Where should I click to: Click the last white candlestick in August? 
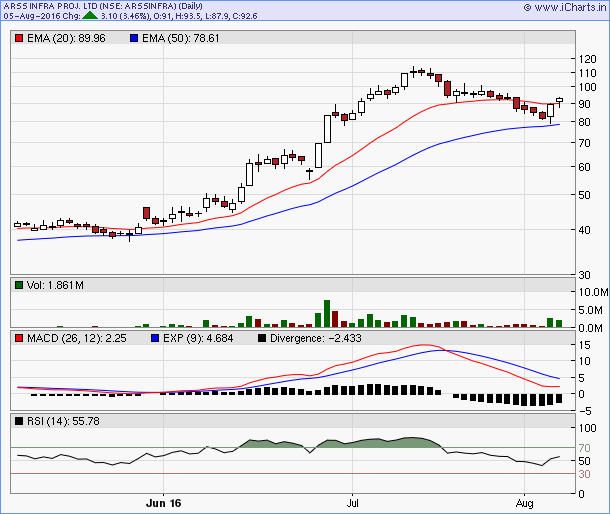[x=559, y=100]
